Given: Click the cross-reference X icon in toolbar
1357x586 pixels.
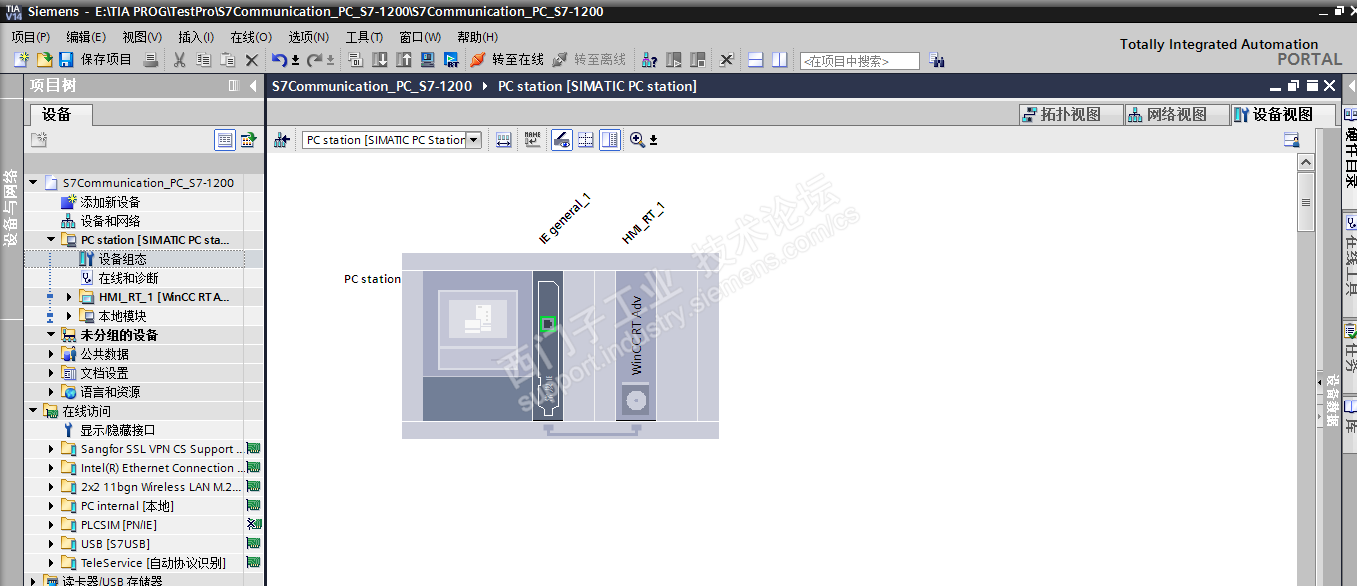Looking at the screenshot, I should (x=727, y=60).
